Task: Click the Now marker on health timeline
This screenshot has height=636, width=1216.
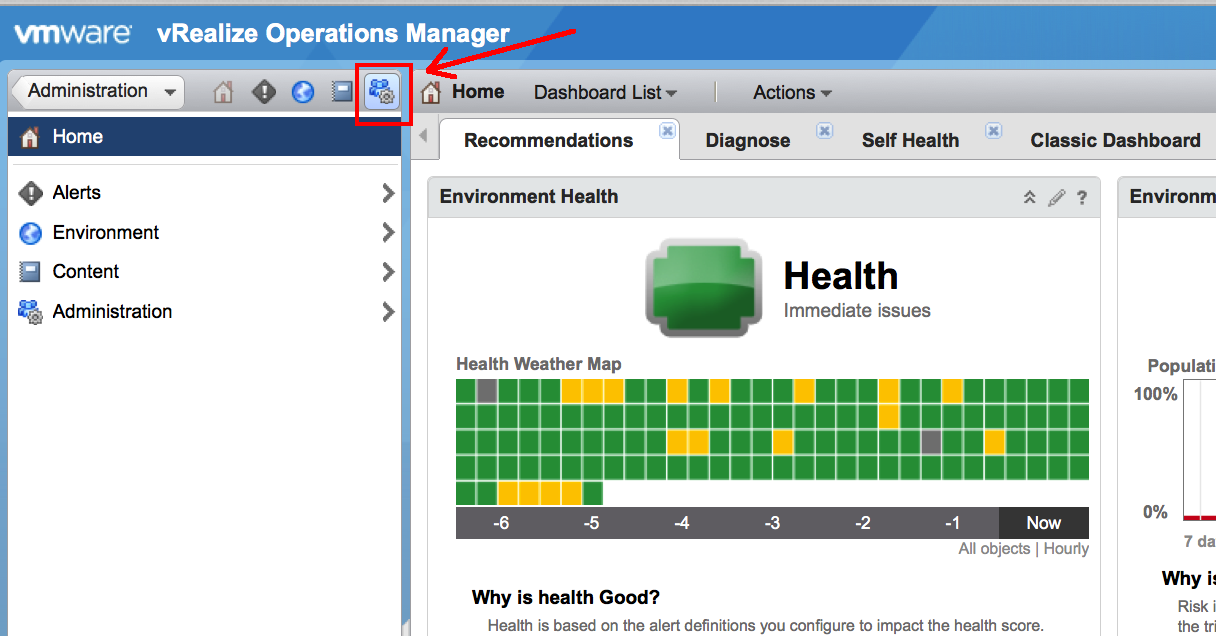Action: pyautogui.click(x=1043, y=523)
